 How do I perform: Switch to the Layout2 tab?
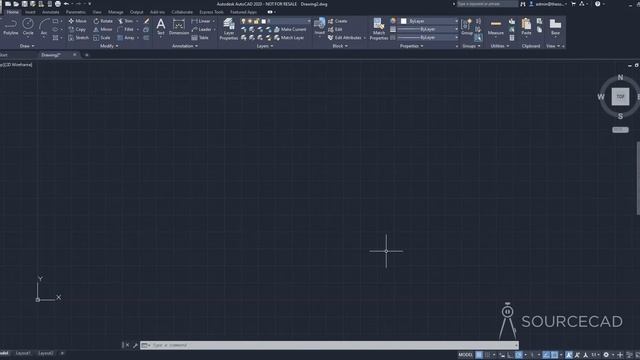45,353
